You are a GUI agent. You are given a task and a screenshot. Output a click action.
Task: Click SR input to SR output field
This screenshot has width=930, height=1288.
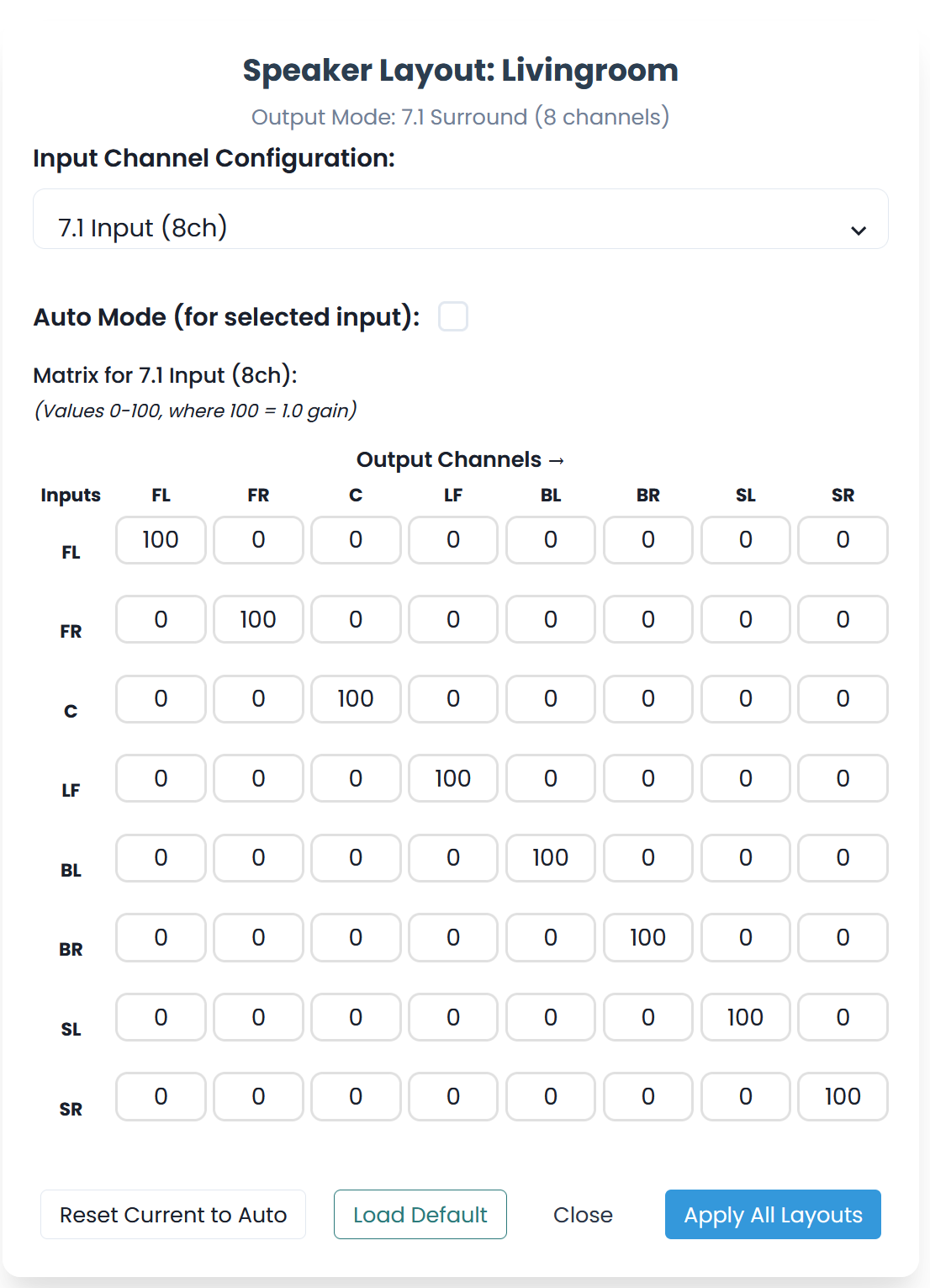(843, 1097)
